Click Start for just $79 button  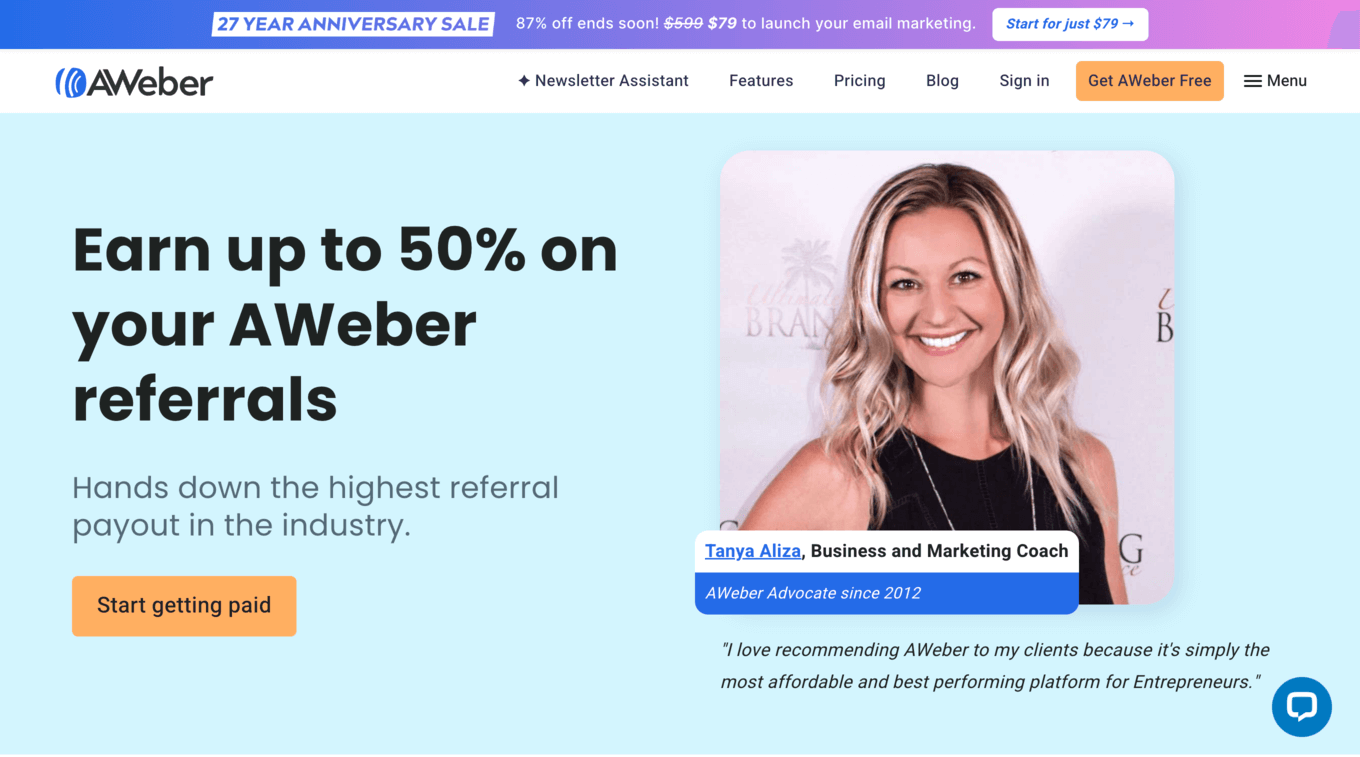1070,24
